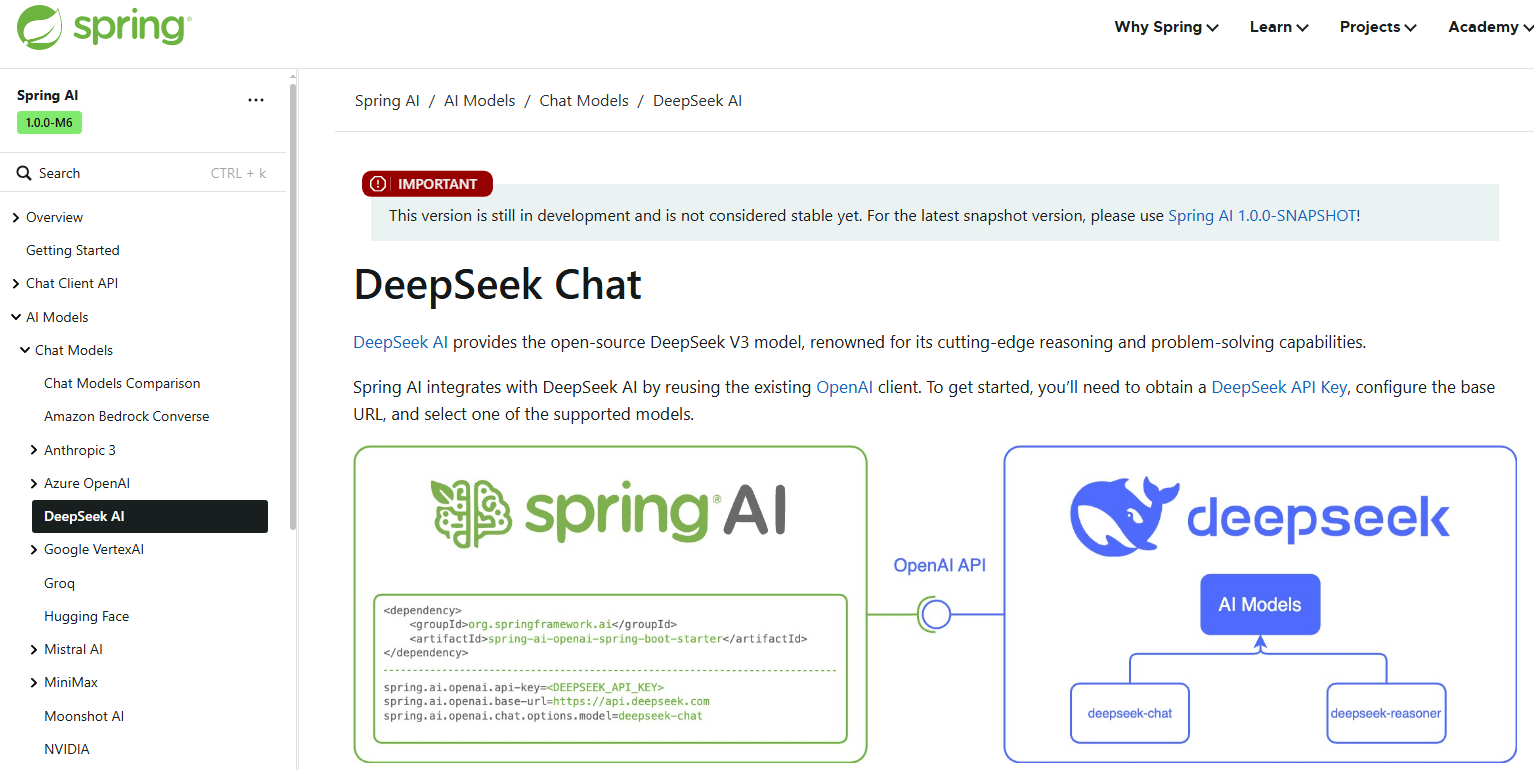The image size is (1534, 770).
Task: Open the Projects navigation menu
Action: tap(1378, 27)
